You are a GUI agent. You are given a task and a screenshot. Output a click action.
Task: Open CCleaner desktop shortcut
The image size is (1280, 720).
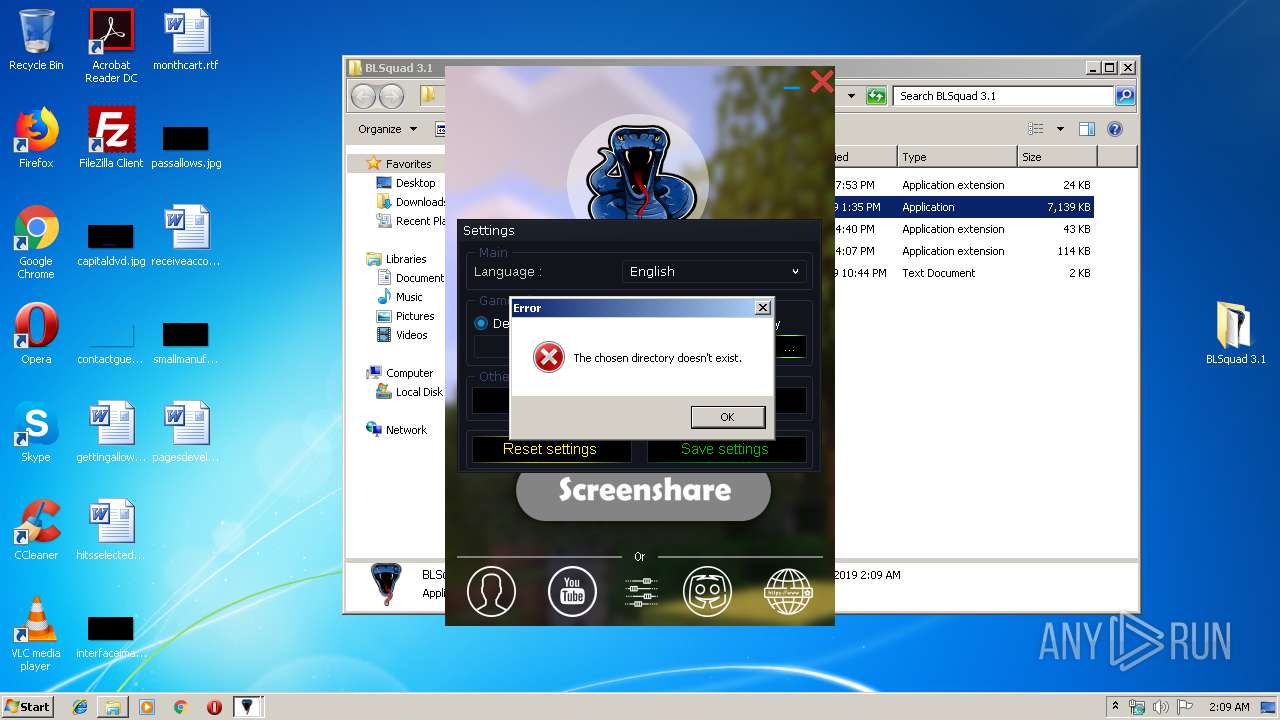36,530
